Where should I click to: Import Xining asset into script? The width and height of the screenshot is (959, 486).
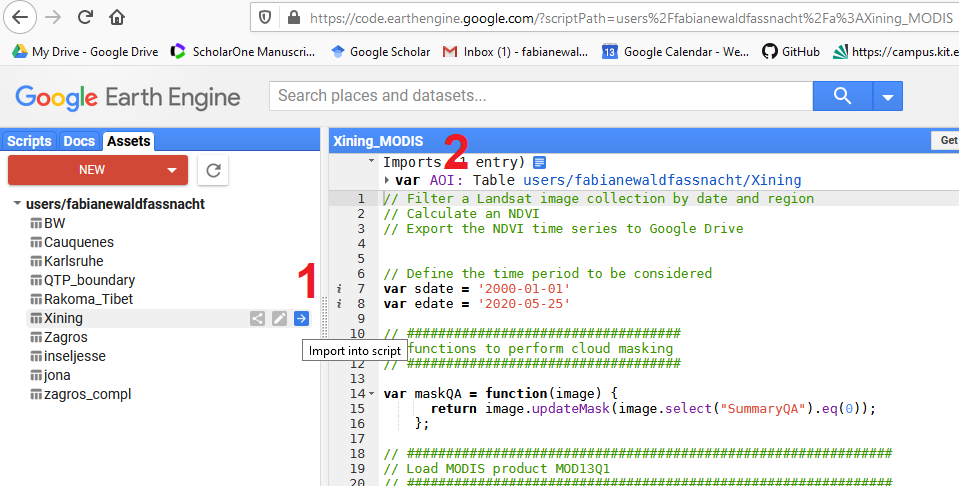(302, 318)
